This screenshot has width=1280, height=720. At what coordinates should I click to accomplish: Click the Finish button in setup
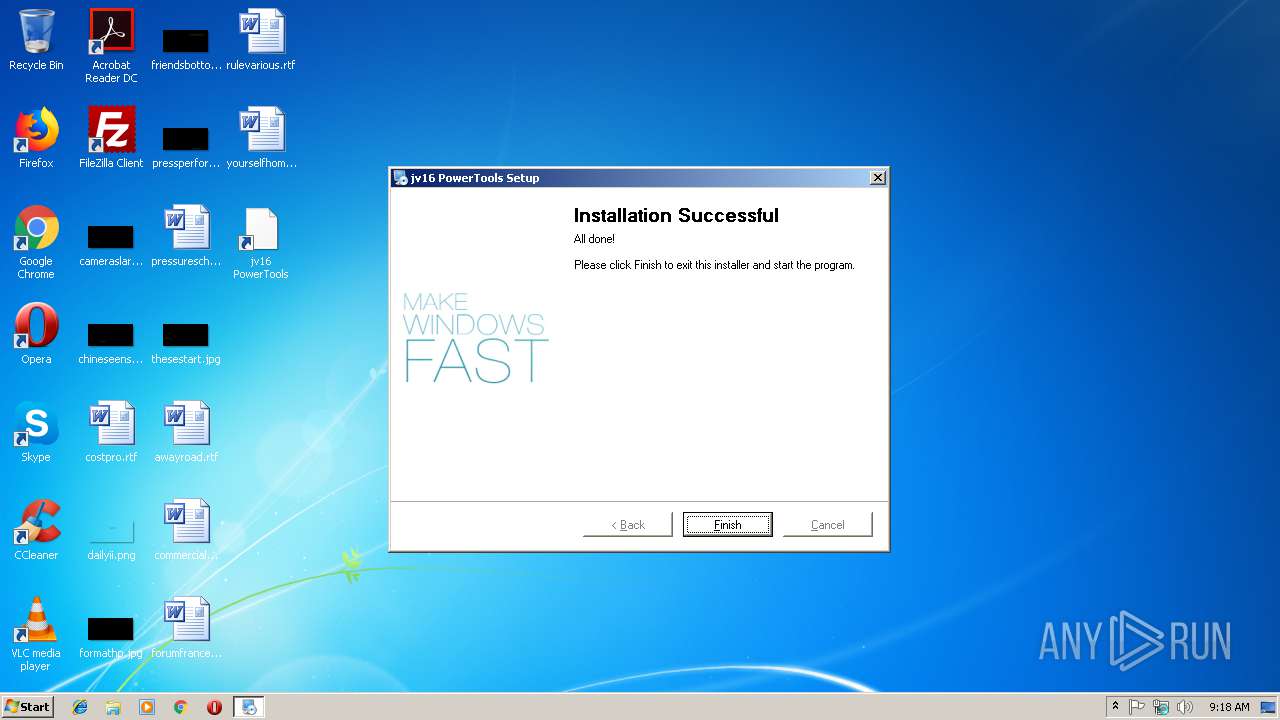point(727,524)
